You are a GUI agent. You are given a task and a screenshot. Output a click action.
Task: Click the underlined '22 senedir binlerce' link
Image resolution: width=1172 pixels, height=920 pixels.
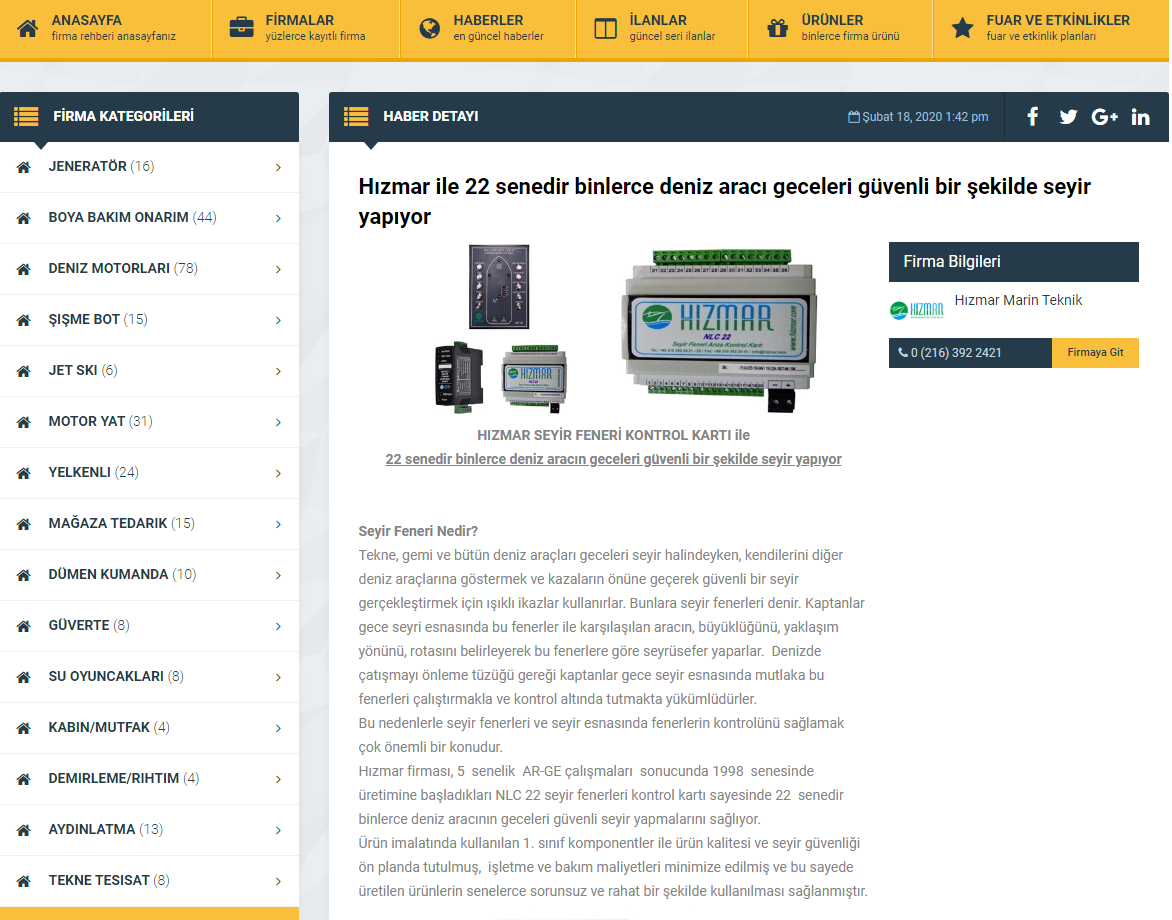coord(613,459)
